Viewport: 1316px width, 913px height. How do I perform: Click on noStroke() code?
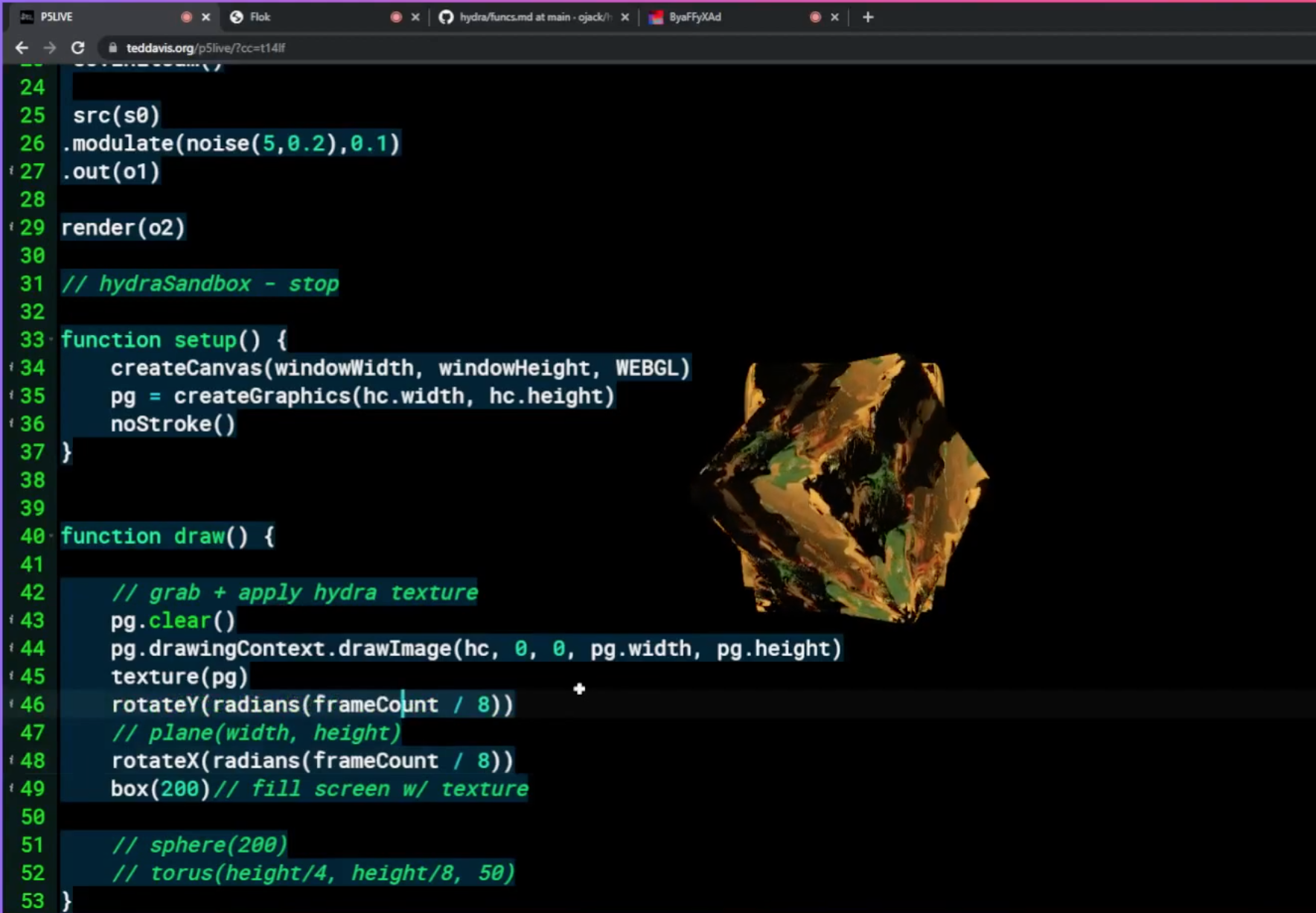(173, 424)
